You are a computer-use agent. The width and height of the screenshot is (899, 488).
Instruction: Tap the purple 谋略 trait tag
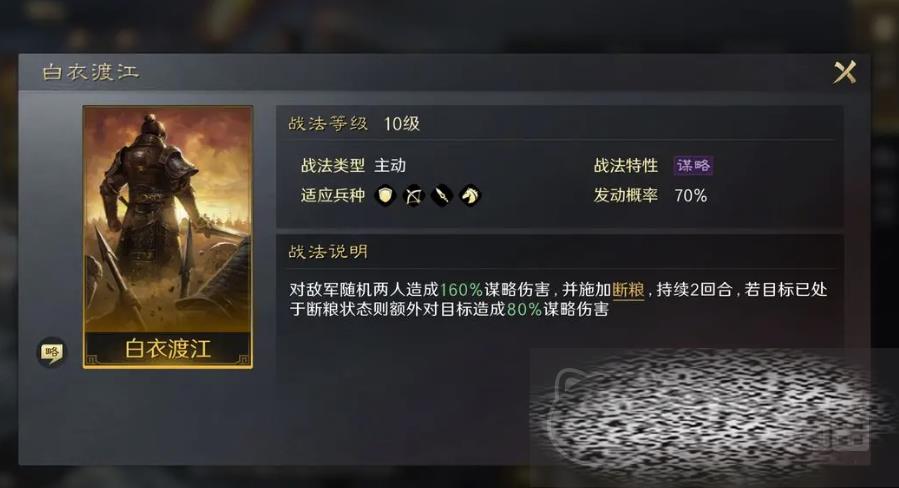click(693, 166)
